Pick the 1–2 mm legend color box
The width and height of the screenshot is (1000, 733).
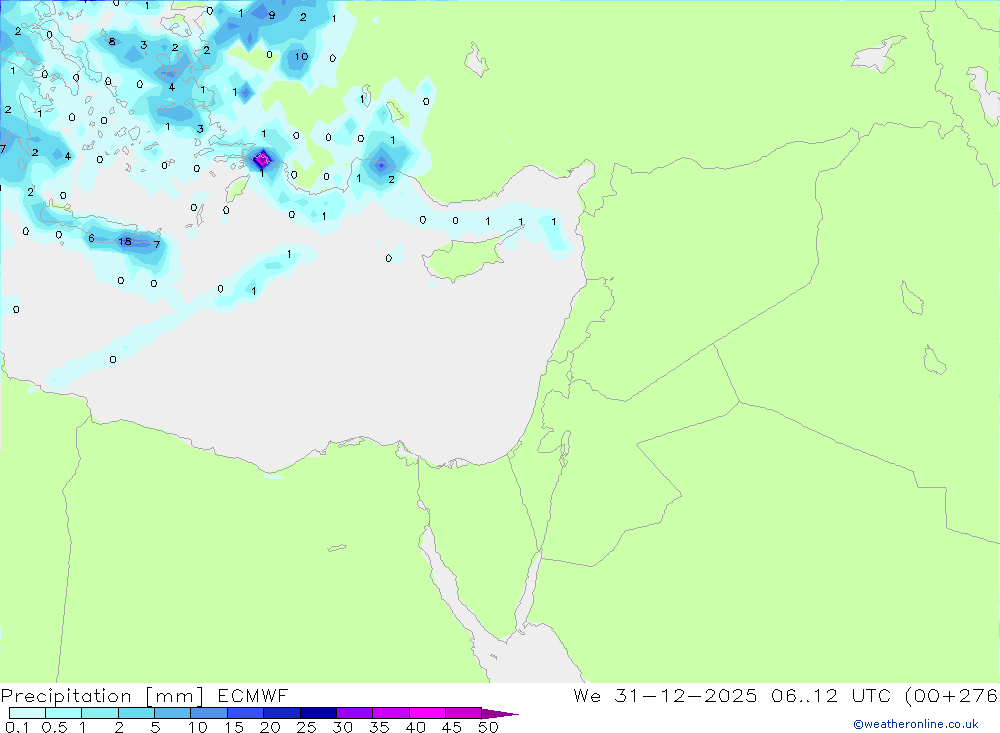99,713
